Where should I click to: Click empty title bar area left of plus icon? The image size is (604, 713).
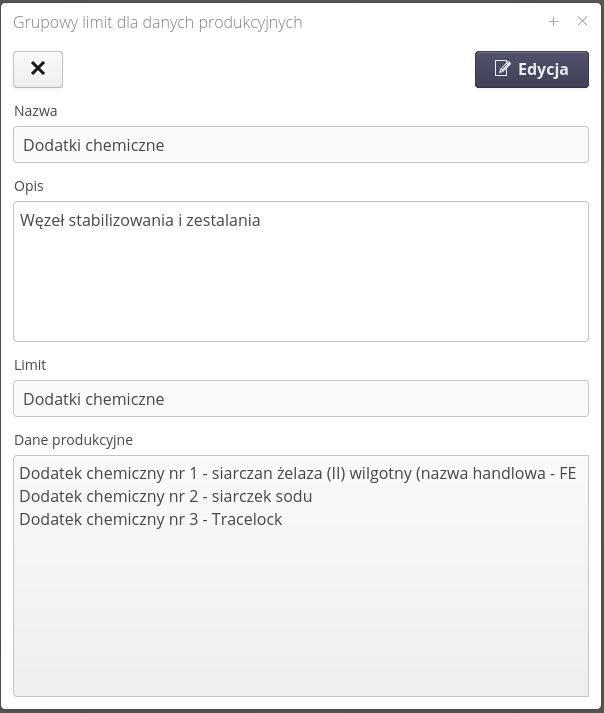(430, 22)
